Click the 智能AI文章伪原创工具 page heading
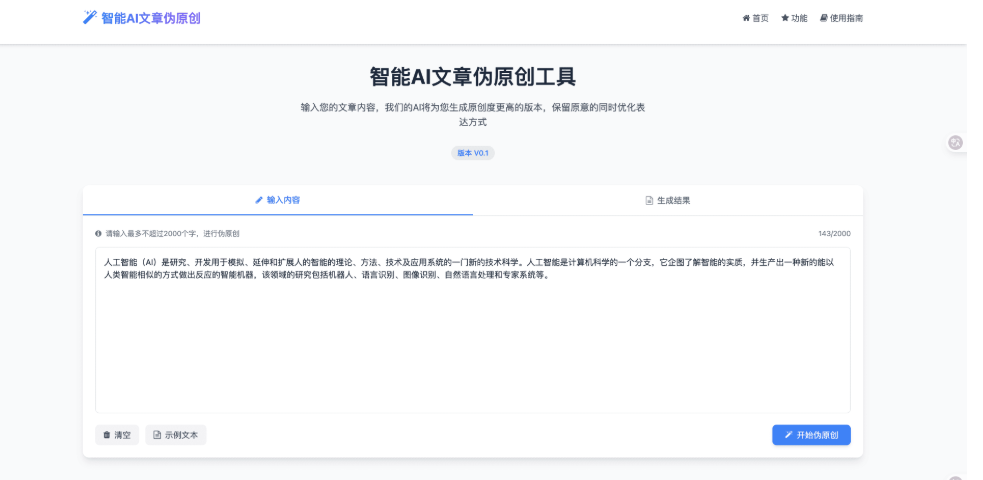The image size is (983, 480). (x=473, y=77)
